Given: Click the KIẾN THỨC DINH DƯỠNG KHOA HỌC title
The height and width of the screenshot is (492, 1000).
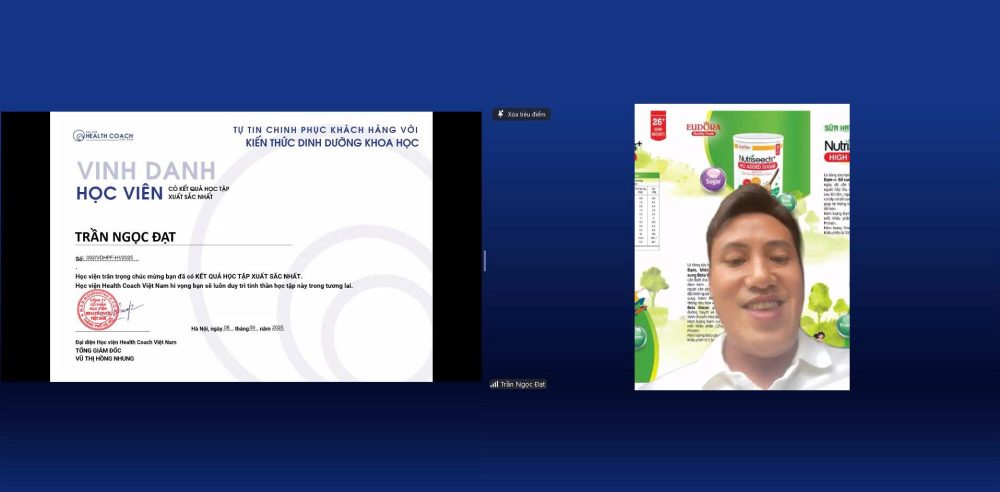Looking at the screenshot, I should pos(332,143).
